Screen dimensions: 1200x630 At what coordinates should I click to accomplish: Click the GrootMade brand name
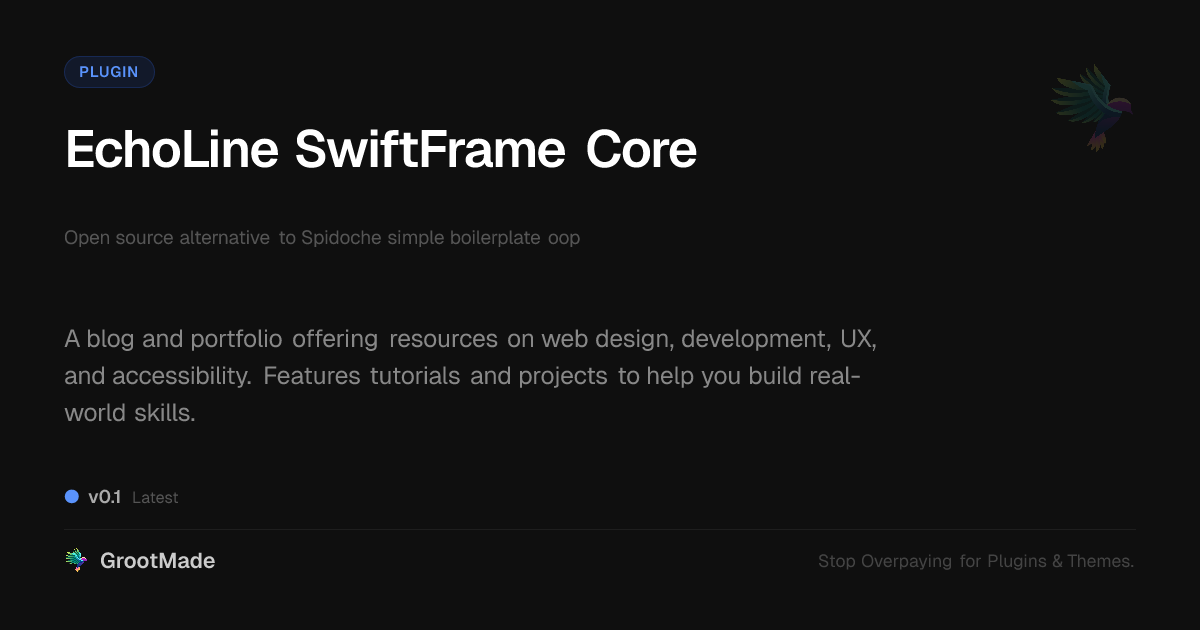[x=158, y=561]
